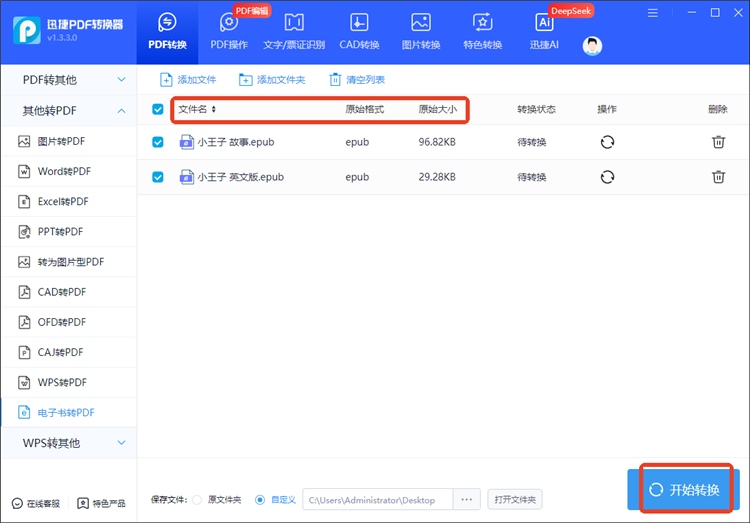Delete 小王子 英文版.epub with trash icon

click(718, 177)
